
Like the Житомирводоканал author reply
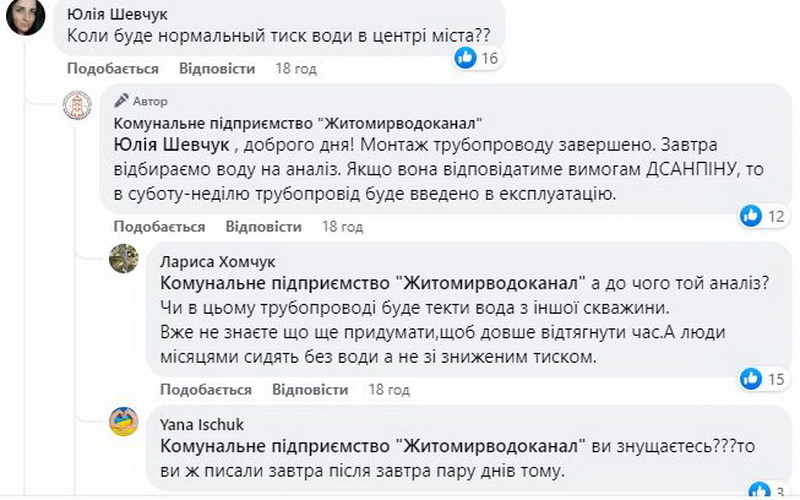(x=160, y=226)
